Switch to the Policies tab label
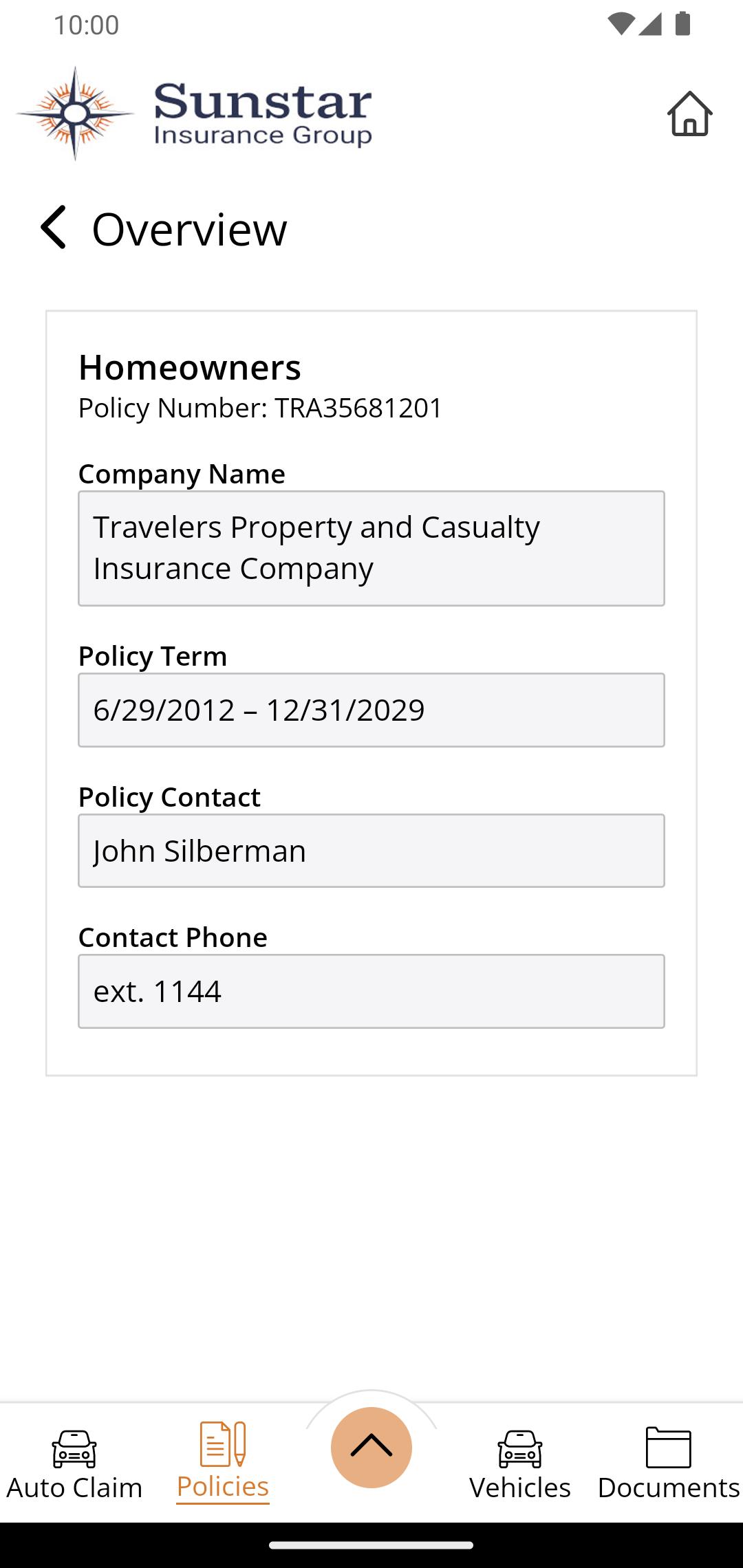Viewport: 743px width, 1568px height. pos(222,1486)
